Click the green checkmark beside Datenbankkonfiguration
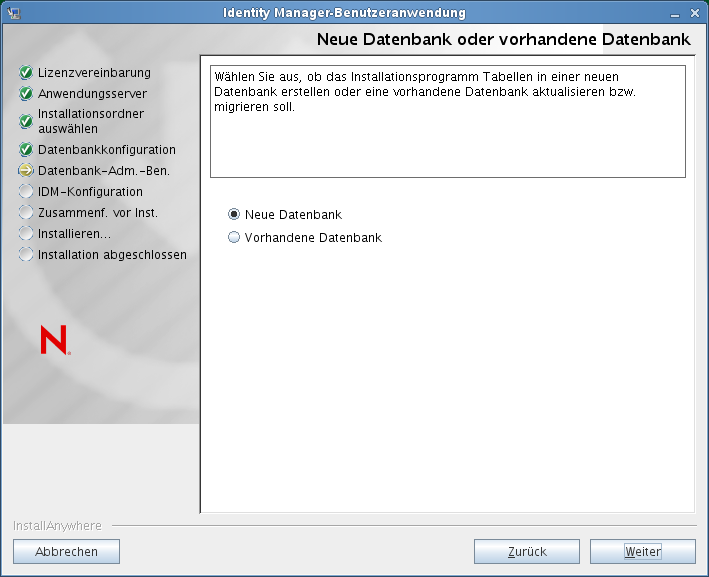 tap(26, 149)
